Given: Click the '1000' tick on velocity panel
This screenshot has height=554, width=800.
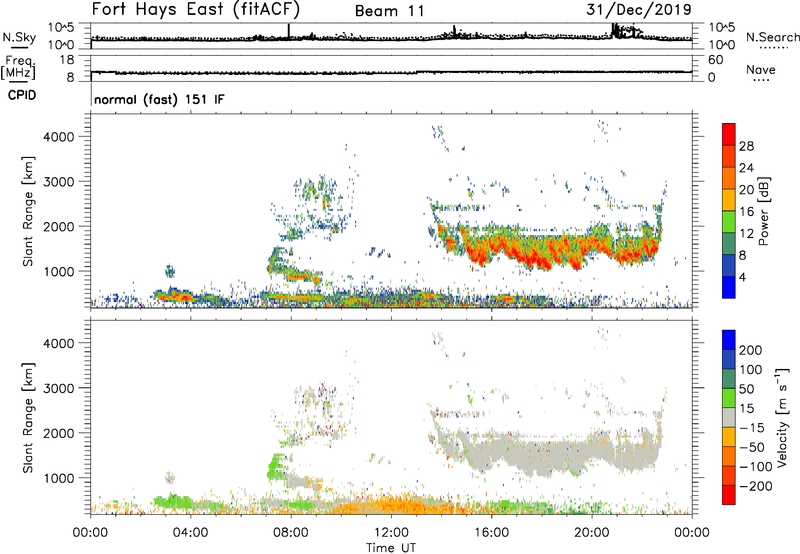Looking at the screenshot, I should tap(59, 478).
